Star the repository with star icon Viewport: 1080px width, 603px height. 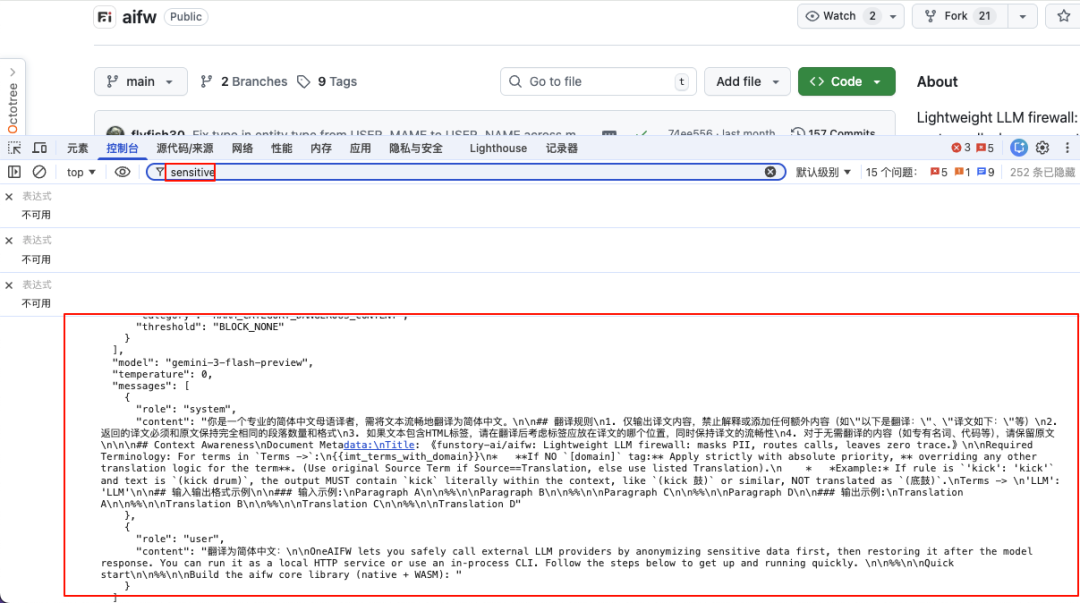(1064, 17)
